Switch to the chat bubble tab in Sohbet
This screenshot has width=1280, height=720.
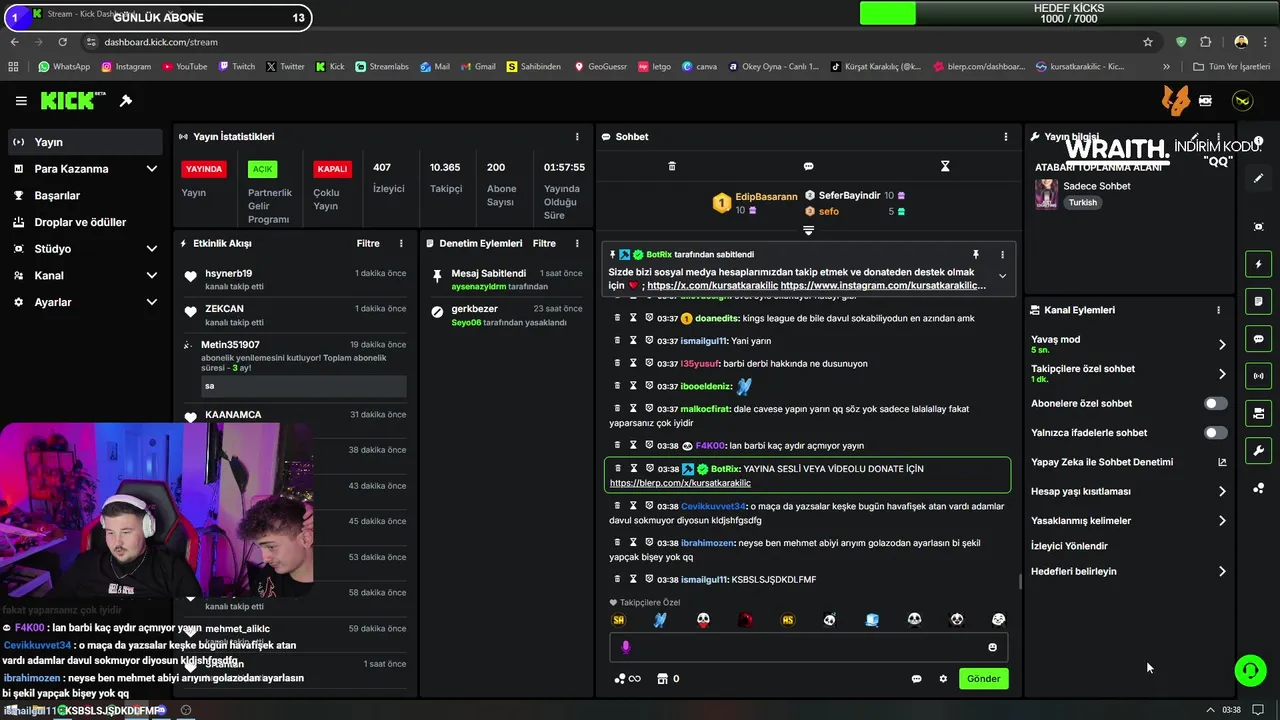(808, 166)
